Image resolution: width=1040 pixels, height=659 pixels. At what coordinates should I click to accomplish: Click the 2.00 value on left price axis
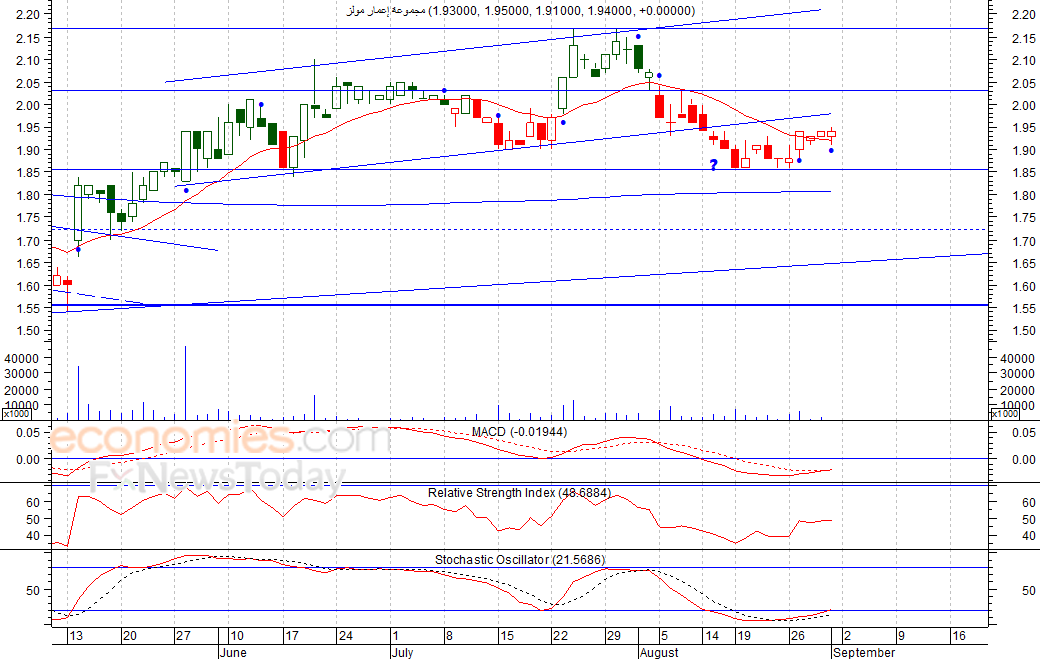pos(28,105)
